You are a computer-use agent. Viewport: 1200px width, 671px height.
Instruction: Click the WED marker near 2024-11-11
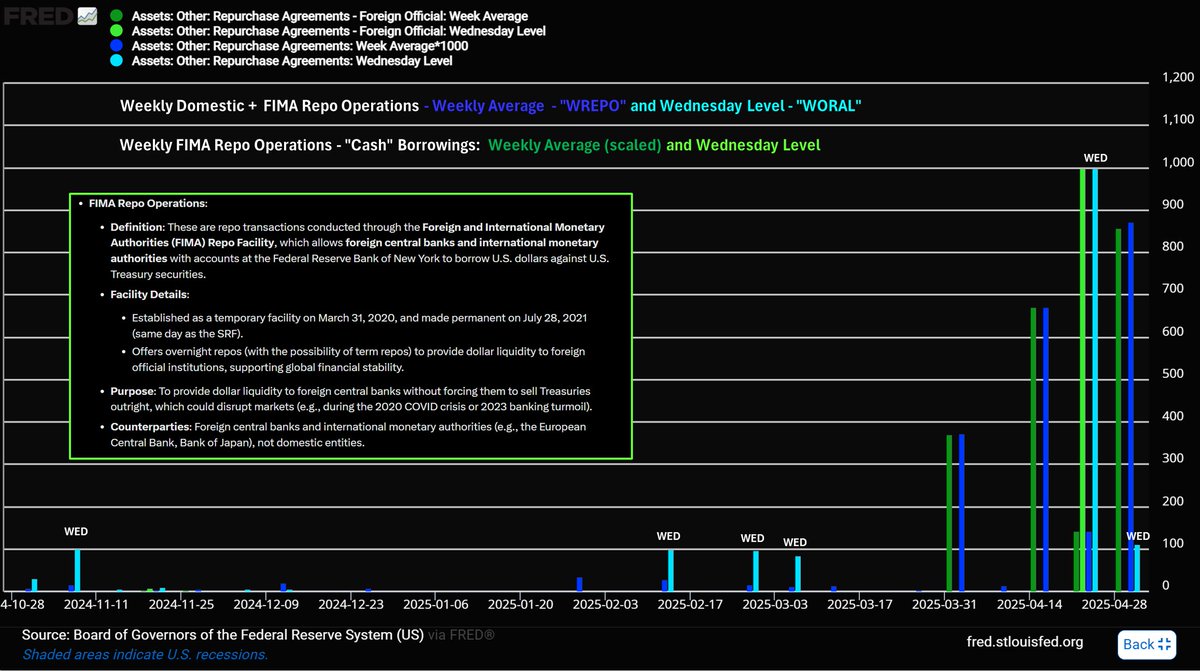tap(76, 531)
